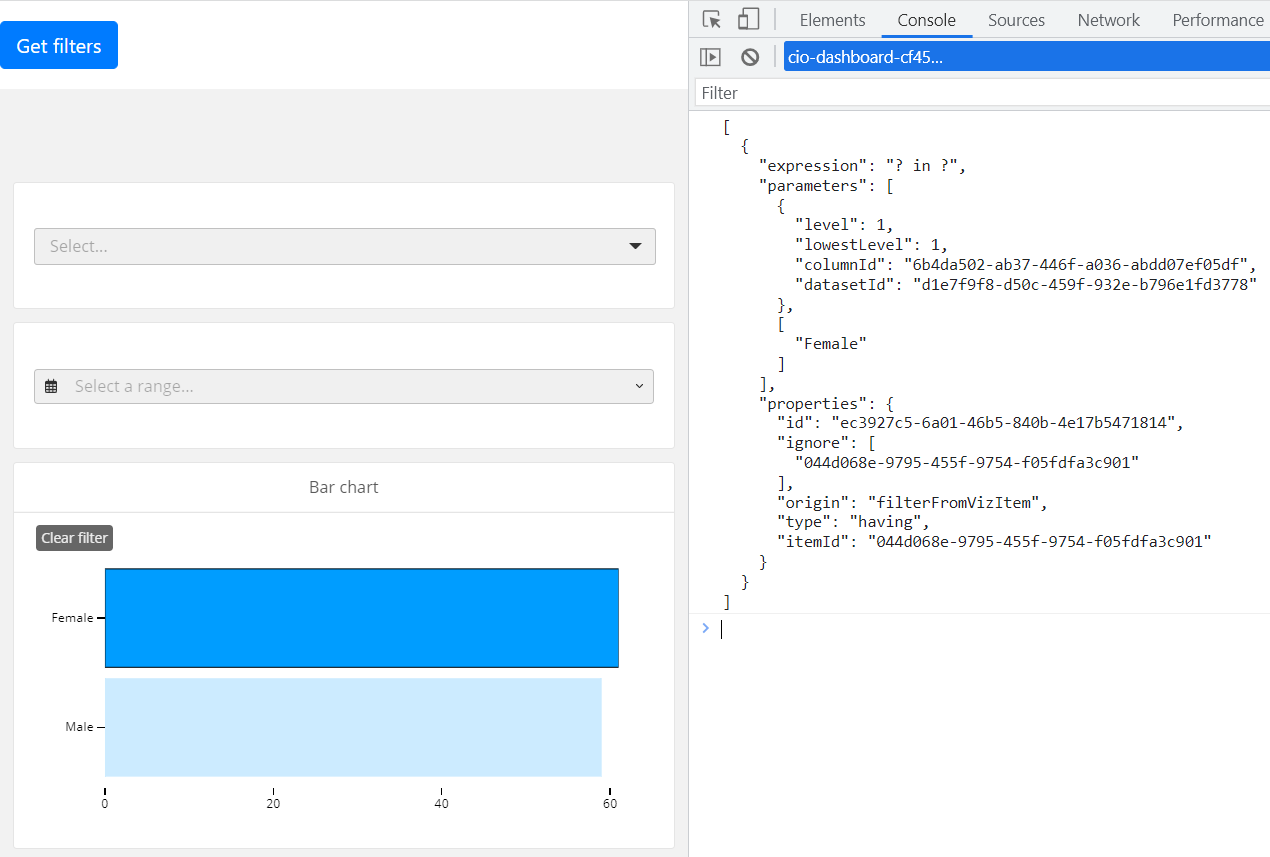Open the Select a range date dropdown
The width and height of the screenshot is (1270, 857).
tap(344, 387)
